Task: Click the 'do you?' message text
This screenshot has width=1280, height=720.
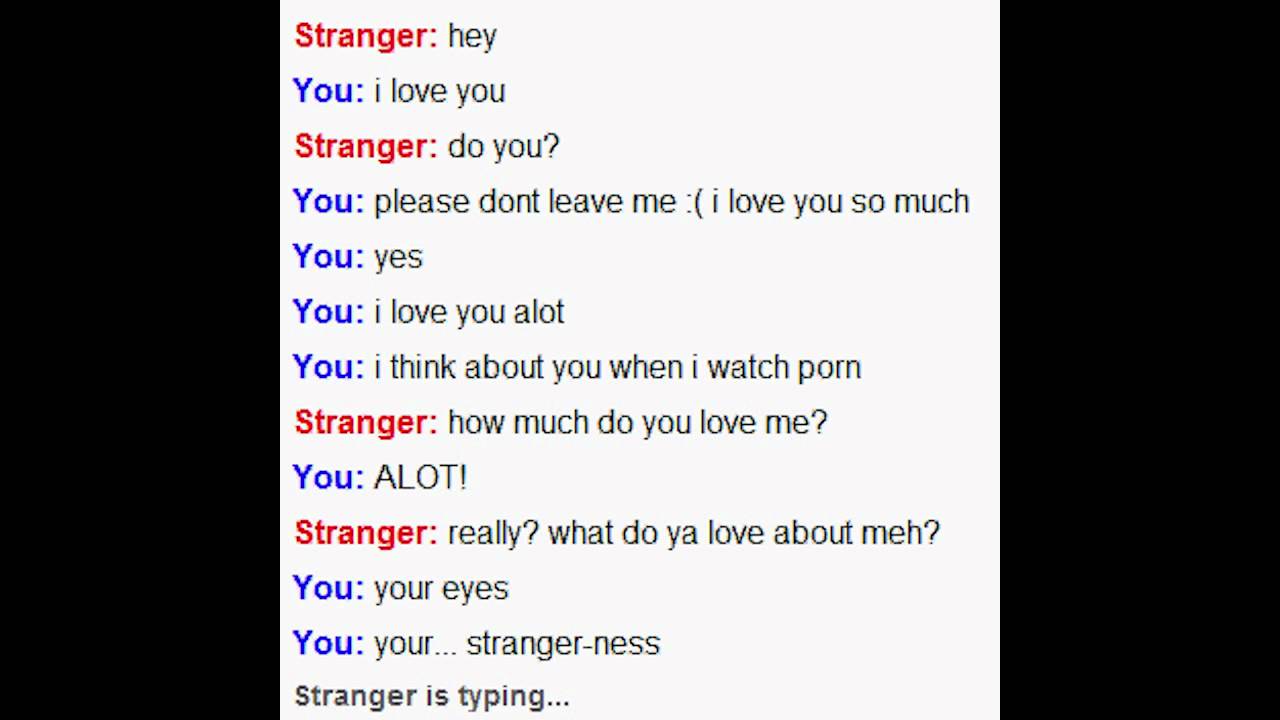Action: 503,147
